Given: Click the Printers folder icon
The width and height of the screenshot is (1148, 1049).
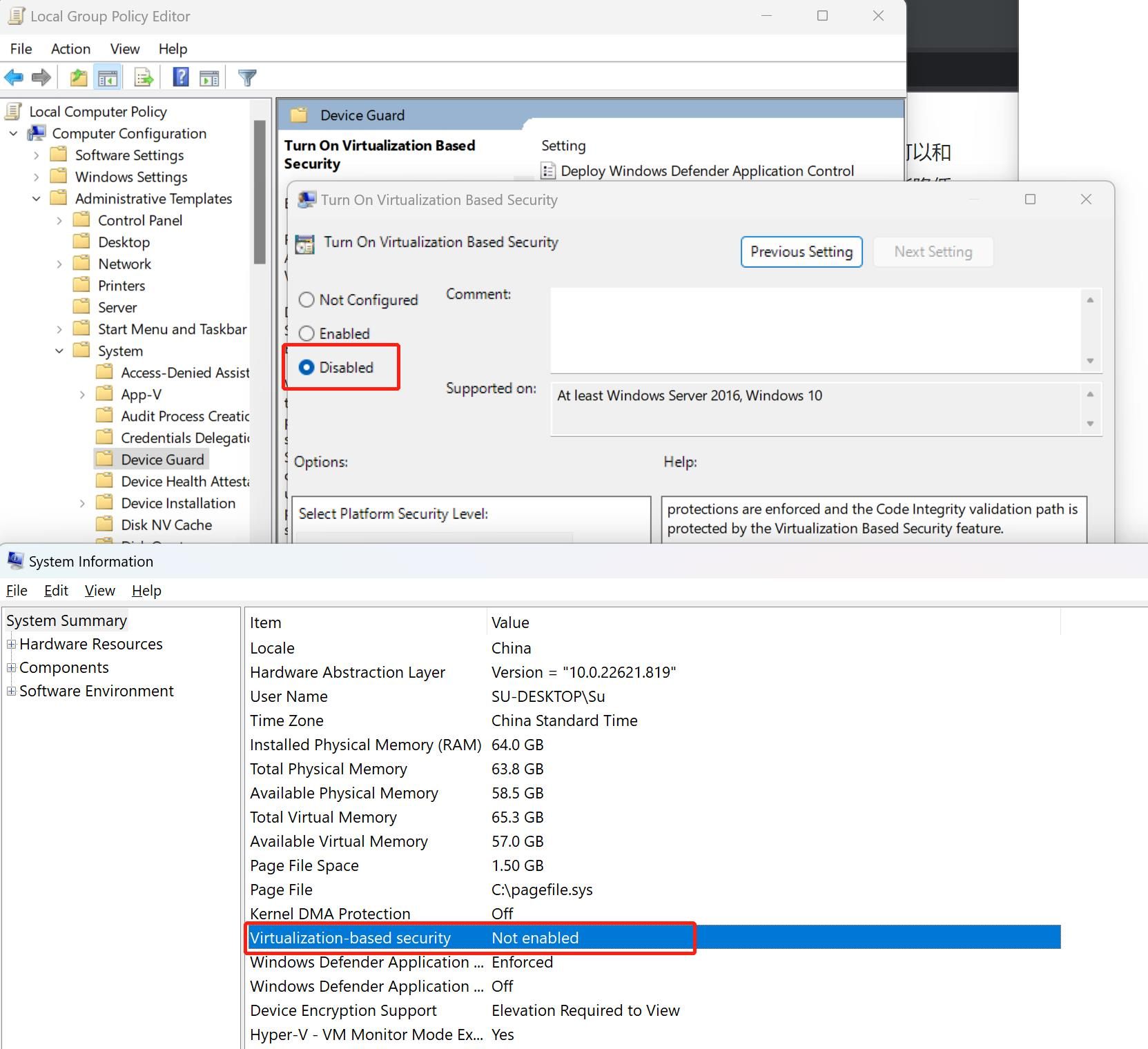Looking at the screenshot, I should click(x=82, y=285).
